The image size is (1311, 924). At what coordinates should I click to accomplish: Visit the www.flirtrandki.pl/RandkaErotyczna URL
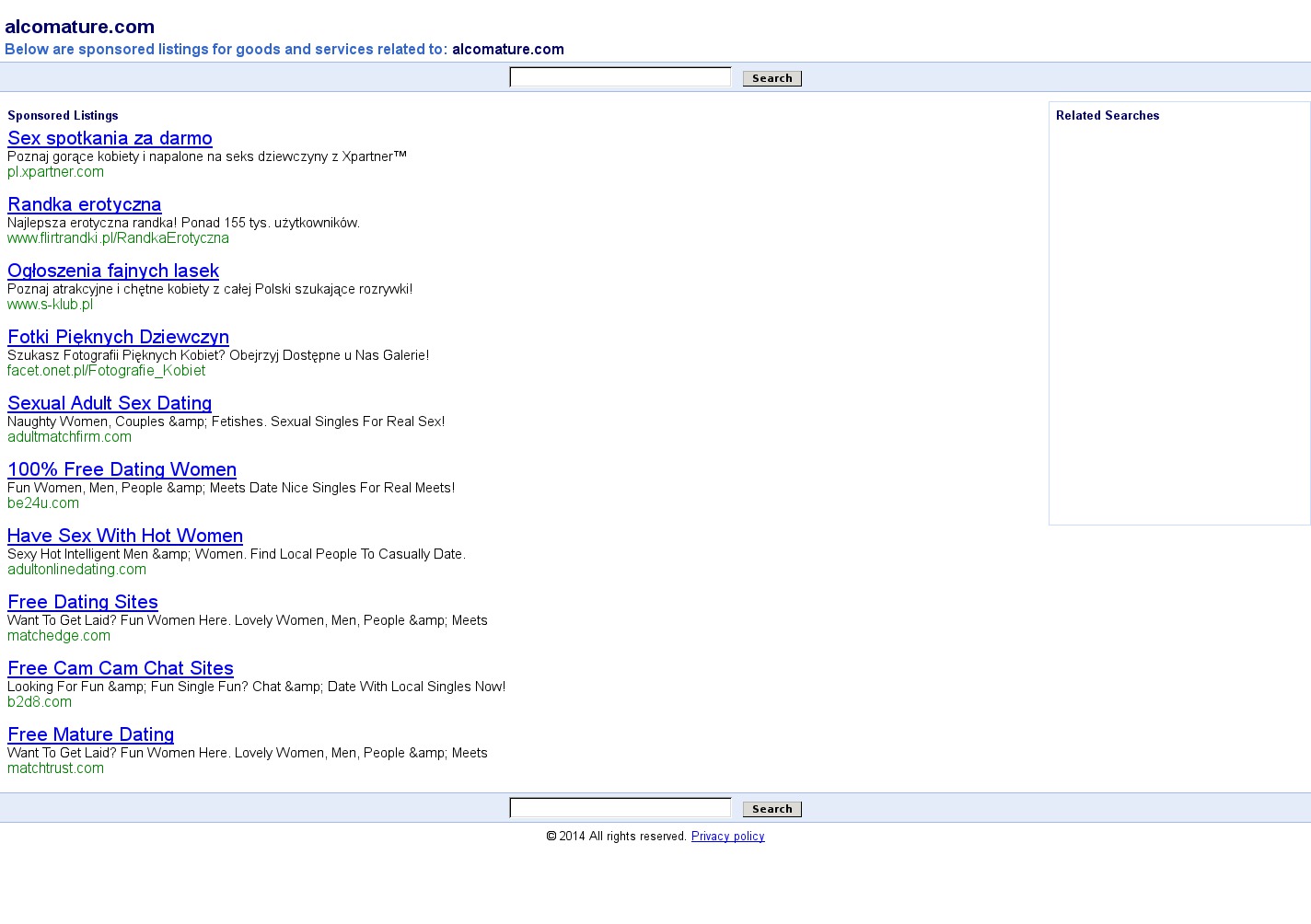coord(118,238)
